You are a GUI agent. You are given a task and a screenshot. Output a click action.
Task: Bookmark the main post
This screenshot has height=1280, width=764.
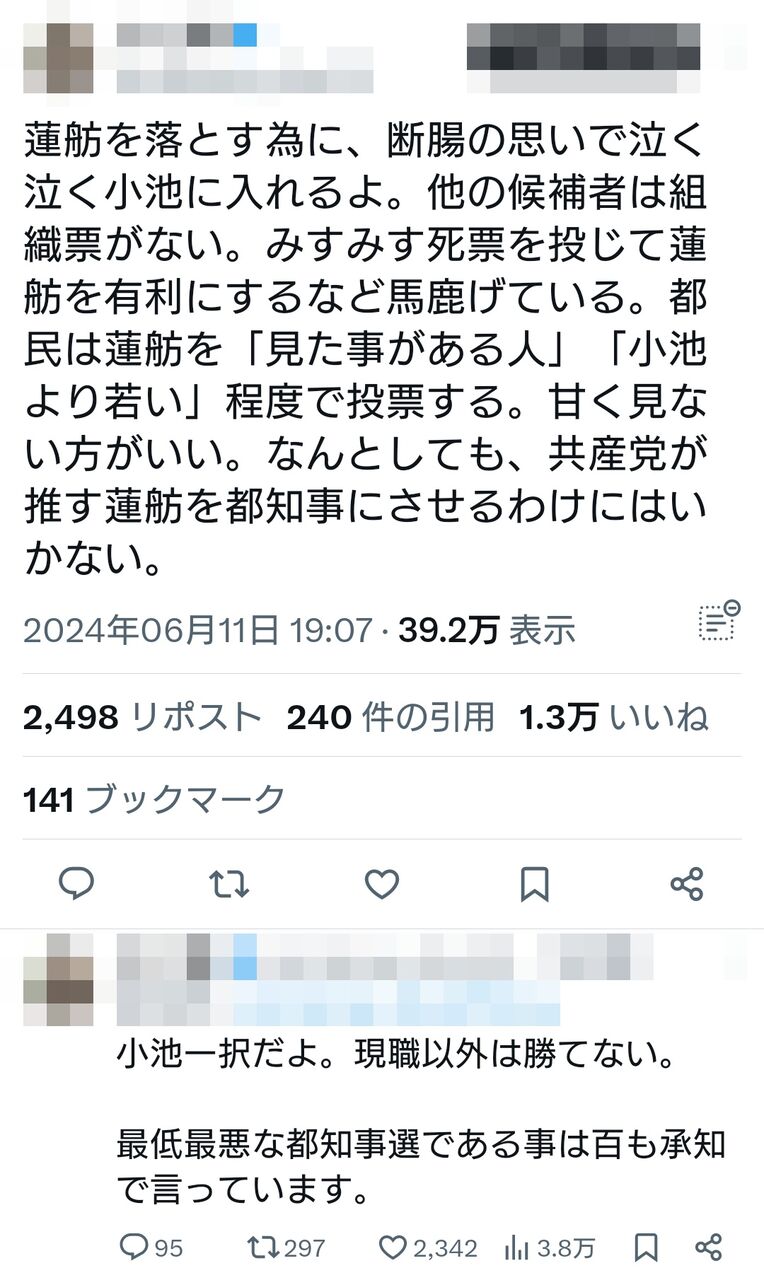point(535,884)
